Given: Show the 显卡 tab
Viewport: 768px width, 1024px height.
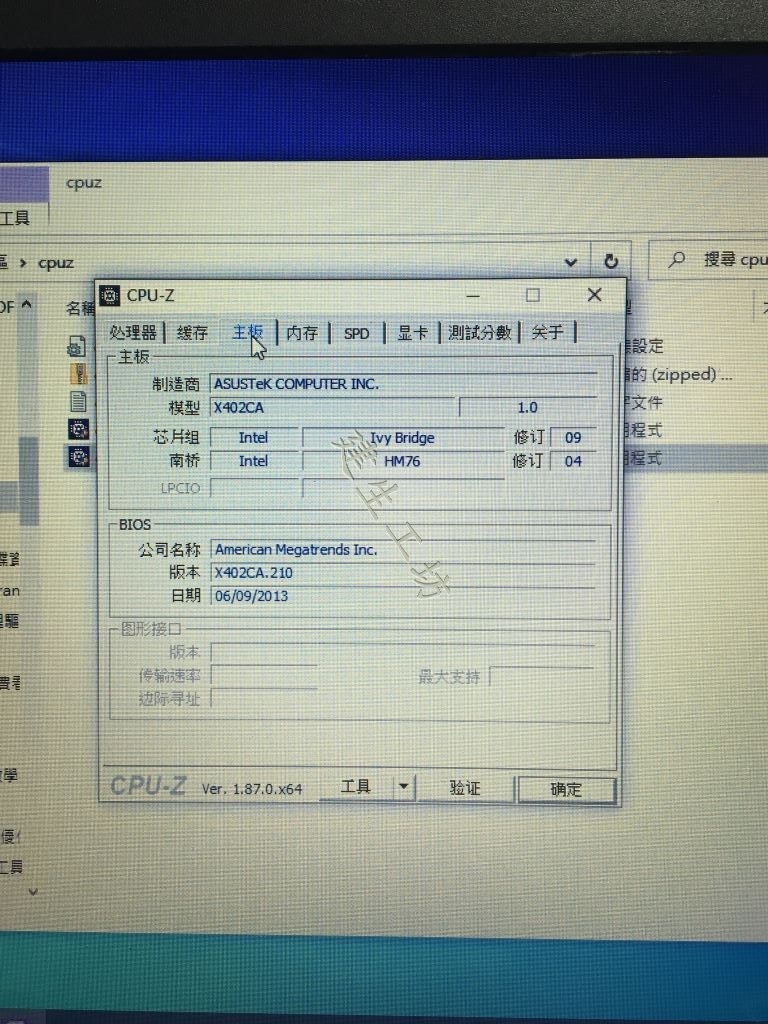Looking at the screenshot, I should [x=413, y=333].
